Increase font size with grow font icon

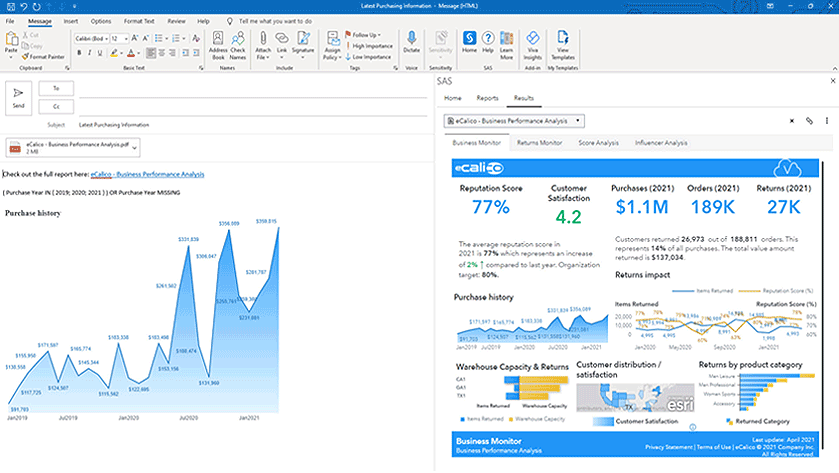tap(135, 39)
